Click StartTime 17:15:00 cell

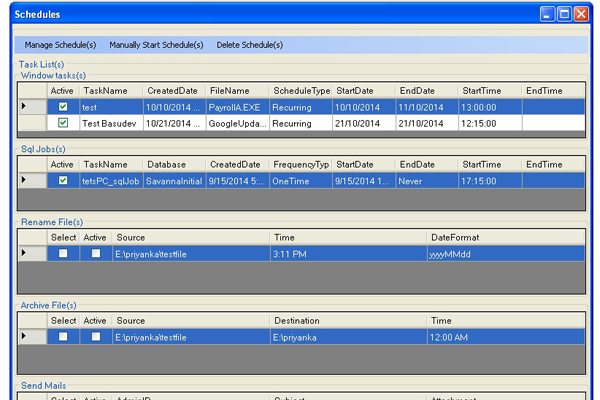click(490, 181)
